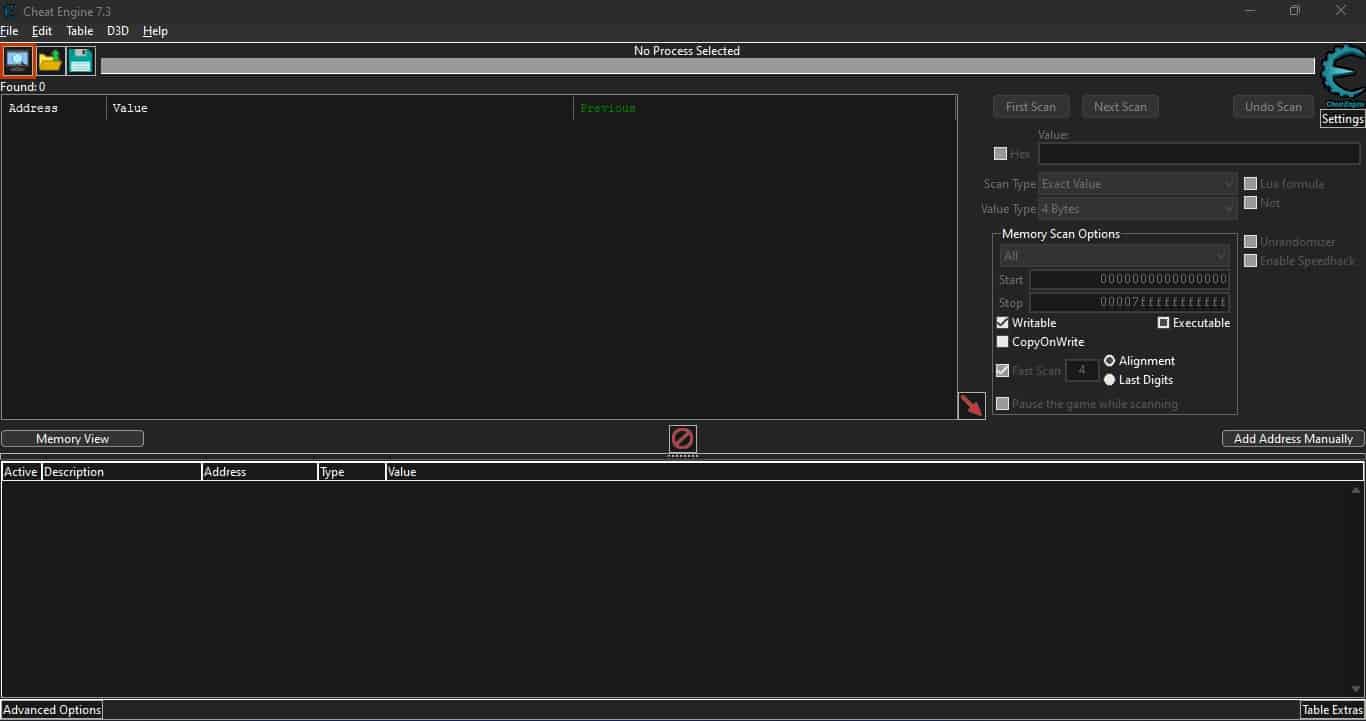Click the Stop address field
The image size is (1366, 721).
pyautogui.click(x=1129, y=303)
